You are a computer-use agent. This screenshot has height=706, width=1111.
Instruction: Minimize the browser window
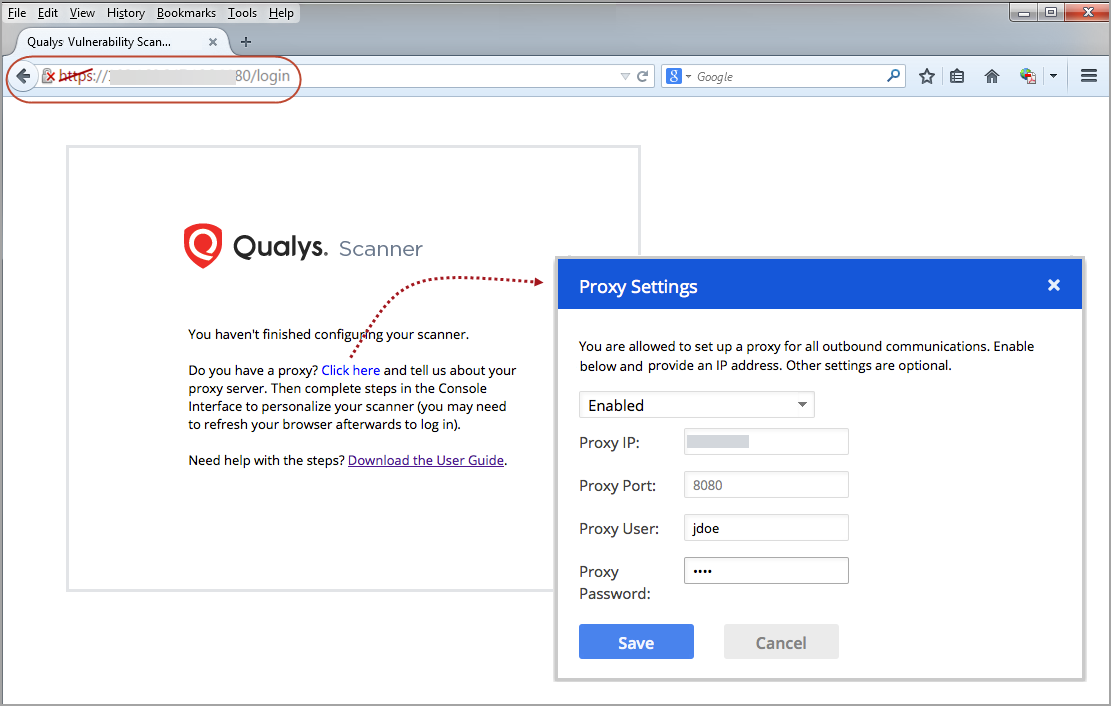(1023, 13)
